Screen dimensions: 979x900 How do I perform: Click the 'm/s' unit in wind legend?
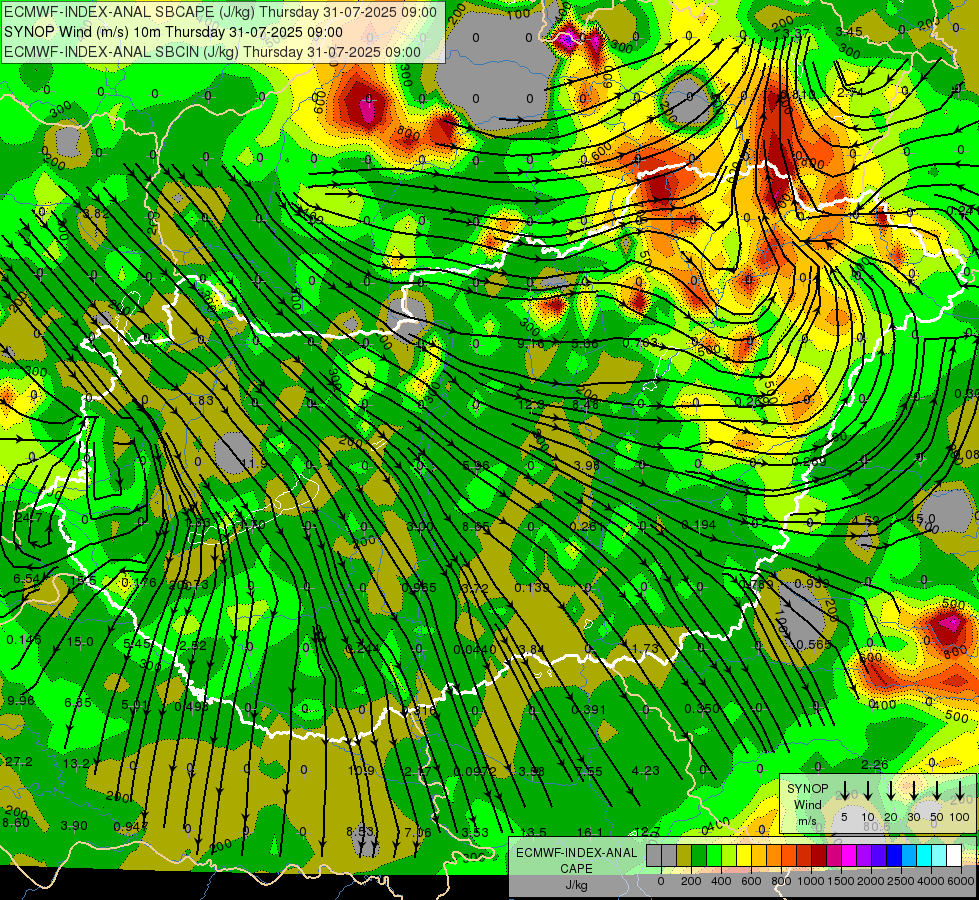click(x=807, y=821)
